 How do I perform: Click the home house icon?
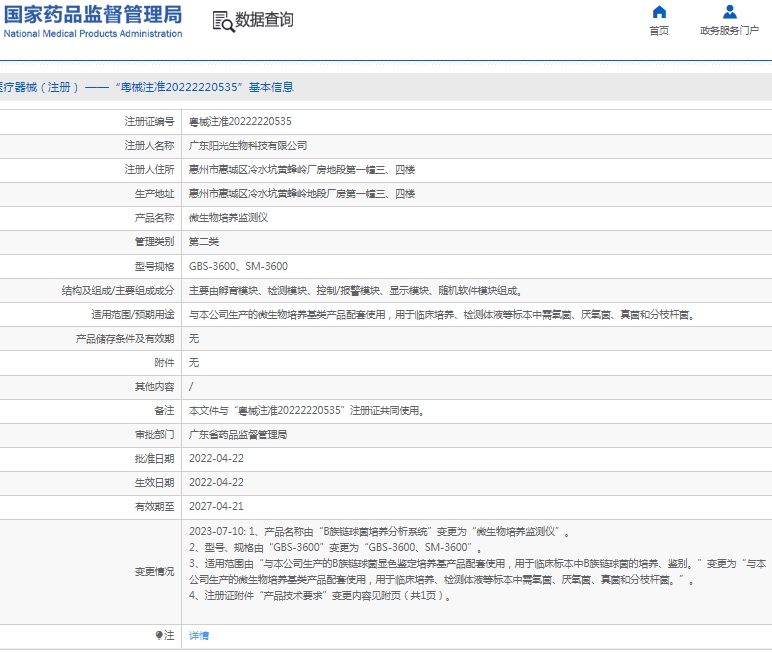coord(659,11)
